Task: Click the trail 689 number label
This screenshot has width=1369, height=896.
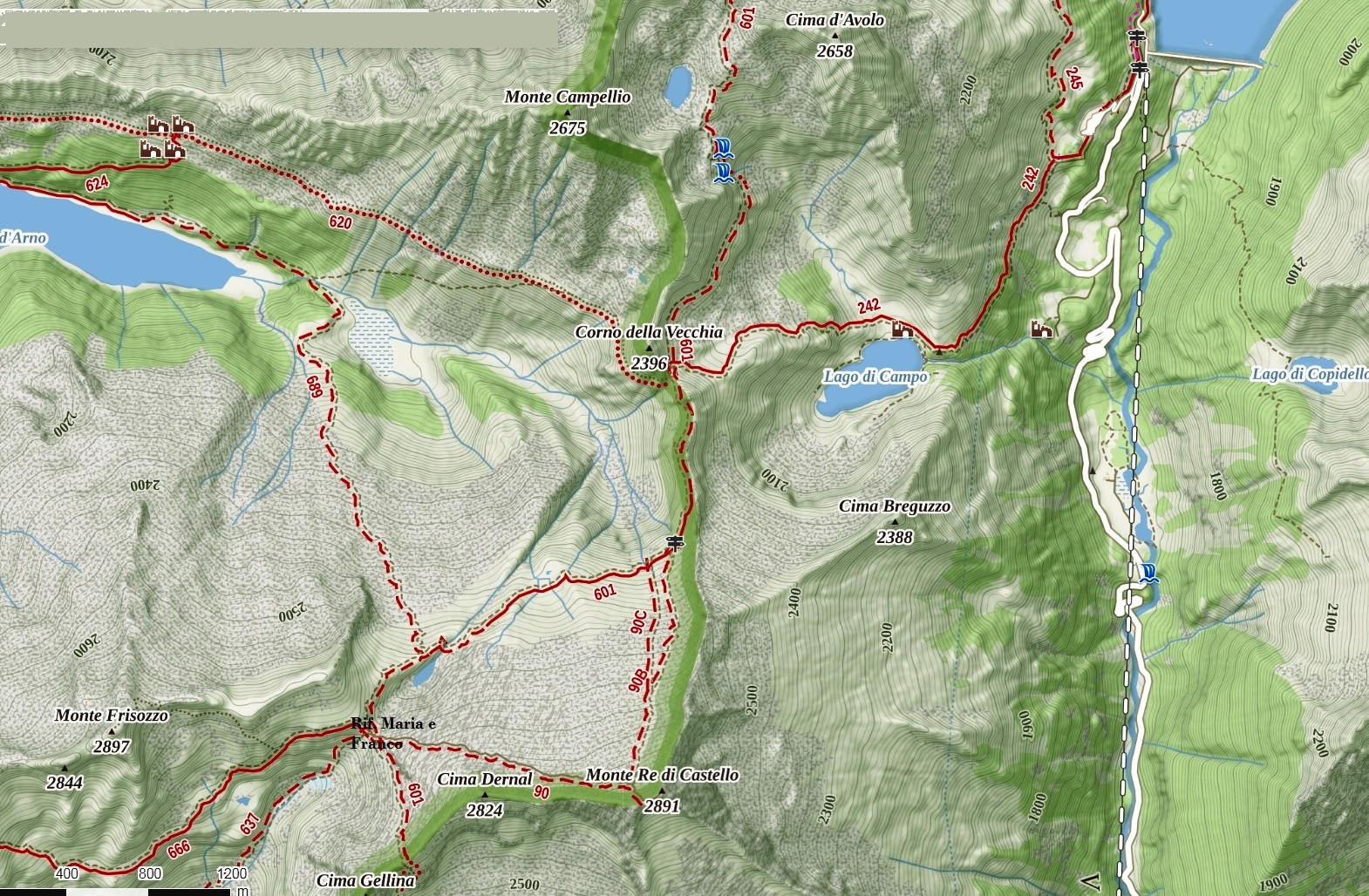Action: coord(315,387)
